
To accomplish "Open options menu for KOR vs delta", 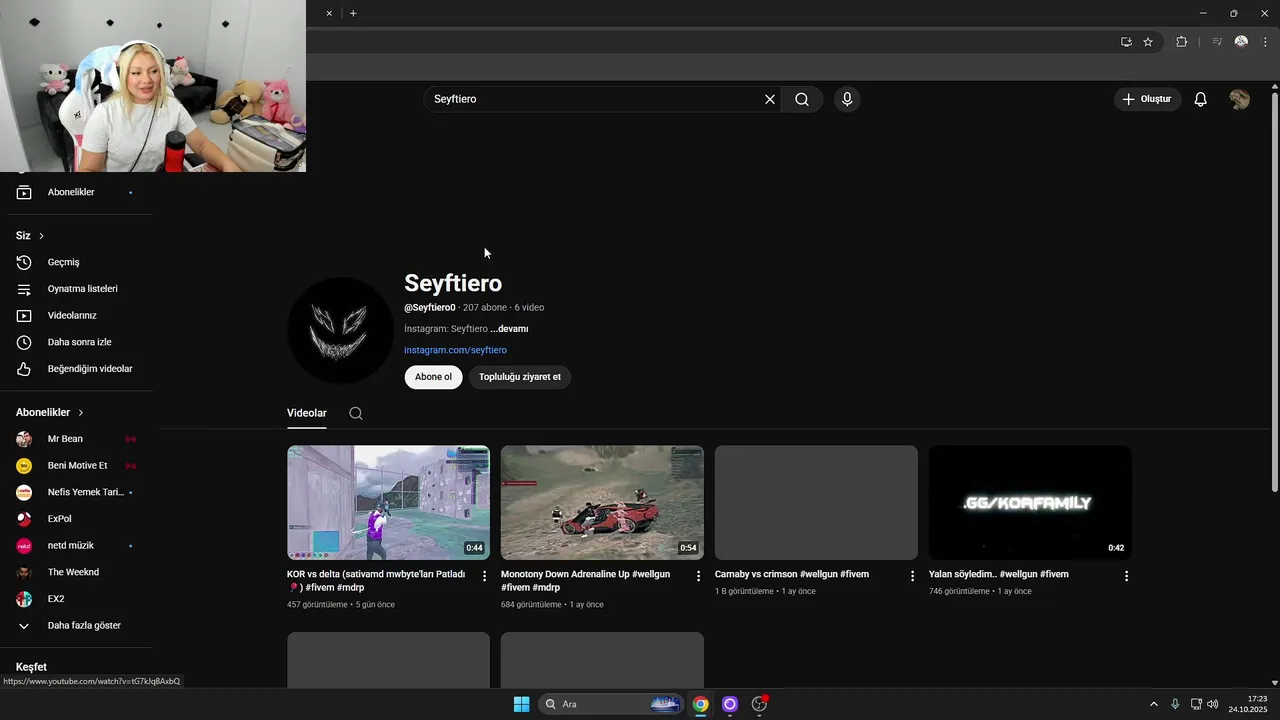I will pos(485,576).
